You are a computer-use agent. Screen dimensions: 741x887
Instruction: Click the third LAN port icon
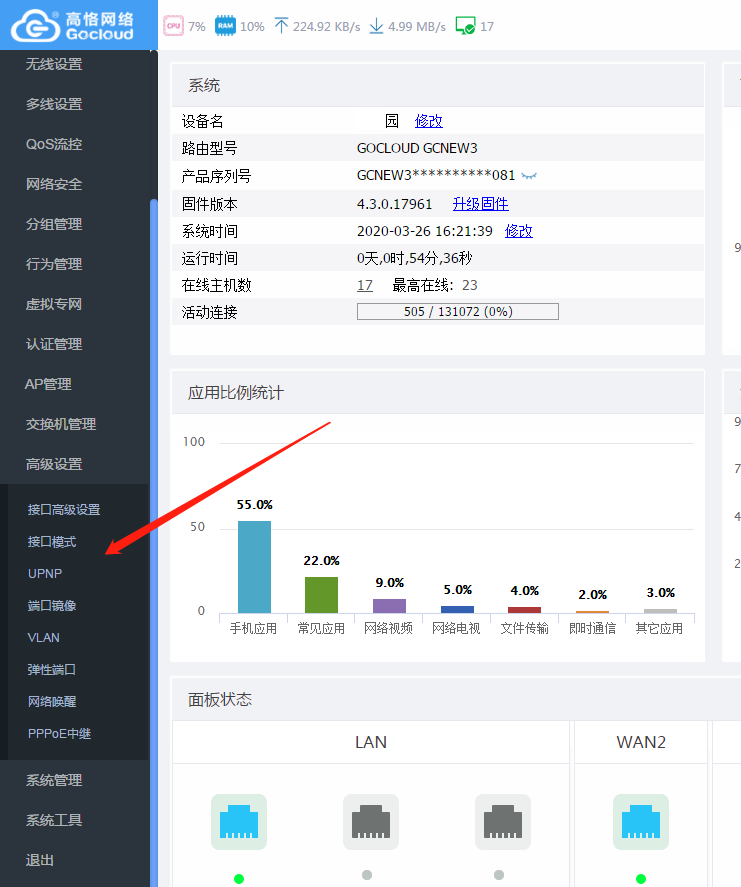coord(502,822)
